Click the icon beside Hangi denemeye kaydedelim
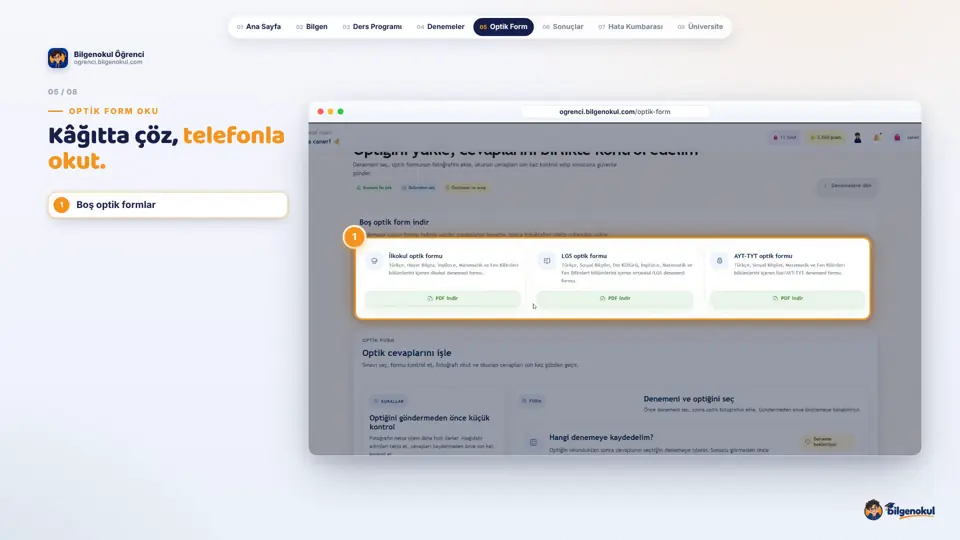The height and width of the screenshot is (540, 960). 533,442
